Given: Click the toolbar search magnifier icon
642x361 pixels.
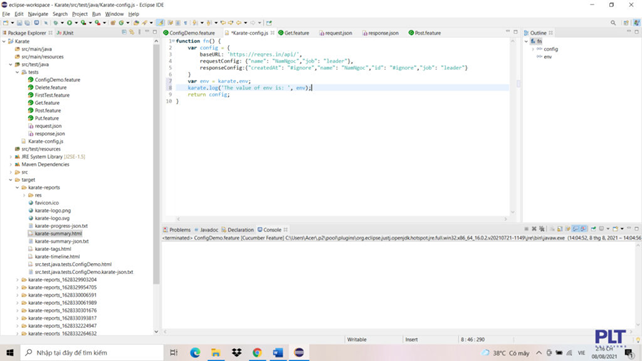Looking at the screenshot, I should (613, 23).
